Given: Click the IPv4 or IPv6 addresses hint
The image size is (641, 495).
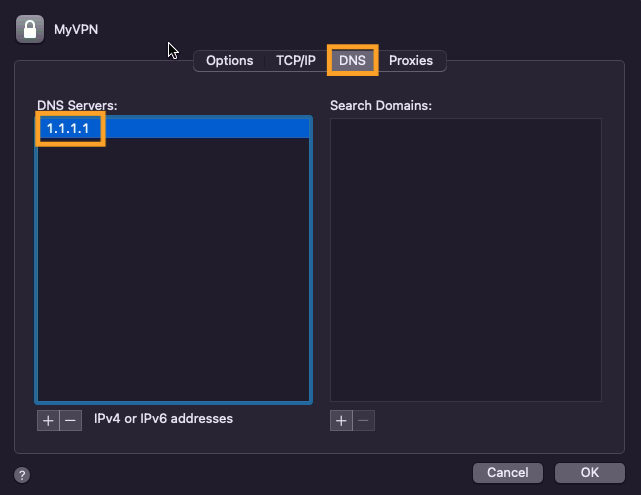Looking at the screenshot, I should (163, 419).
